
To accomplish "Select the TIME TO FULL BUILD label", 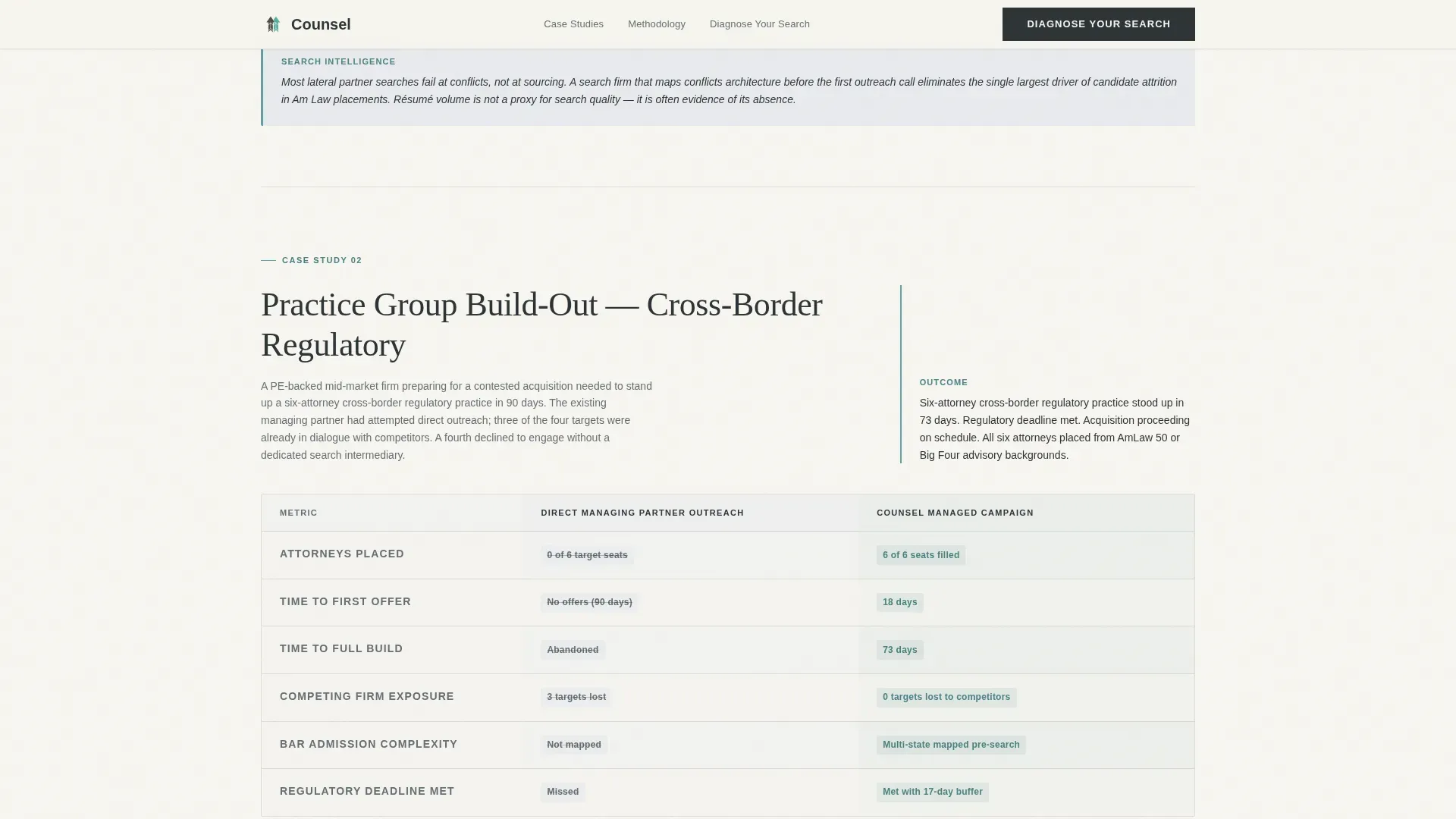I will 341,648.
